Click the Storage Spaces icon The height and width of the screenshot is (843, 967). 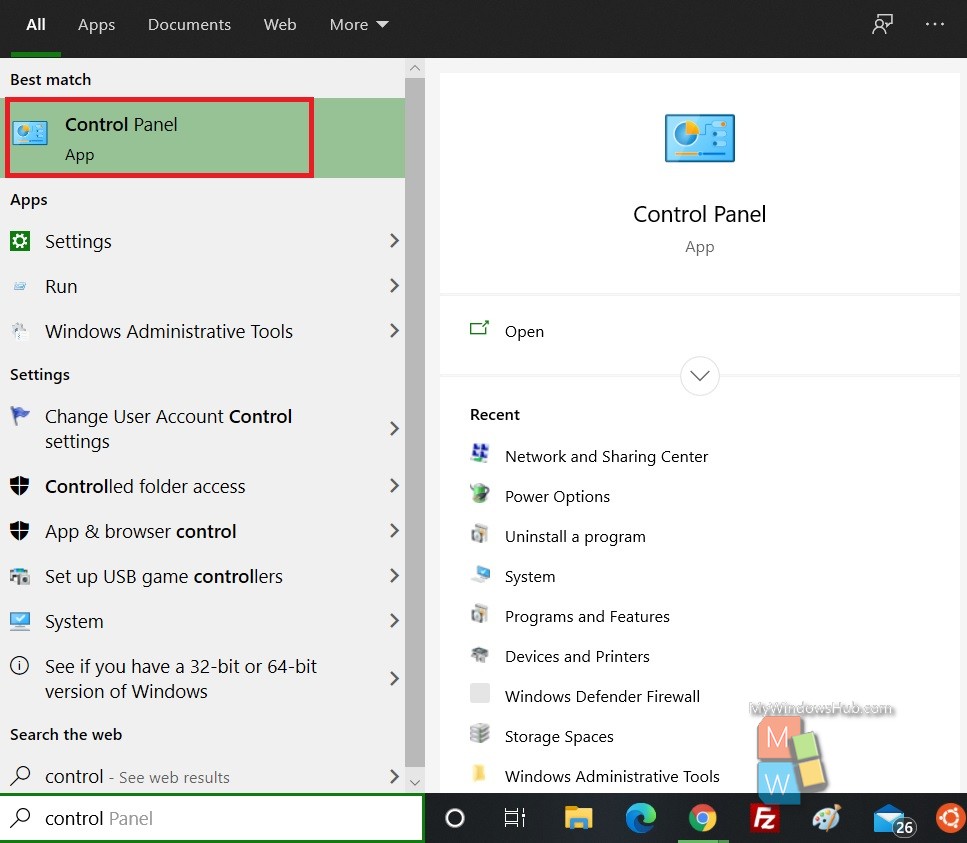(x=480, y=733)
